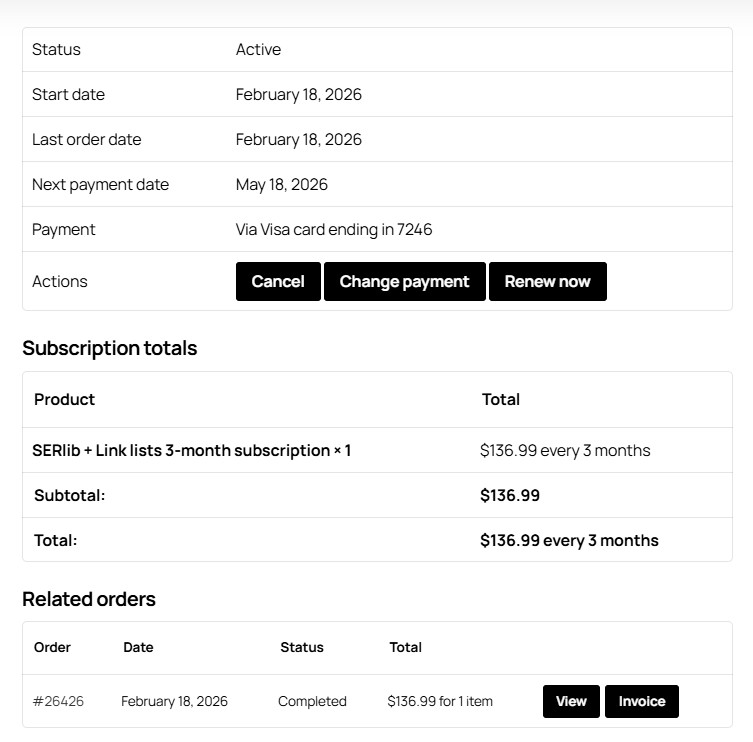Click the Subscription totals heading
This screenshot has height=742, width=753.
109,348
